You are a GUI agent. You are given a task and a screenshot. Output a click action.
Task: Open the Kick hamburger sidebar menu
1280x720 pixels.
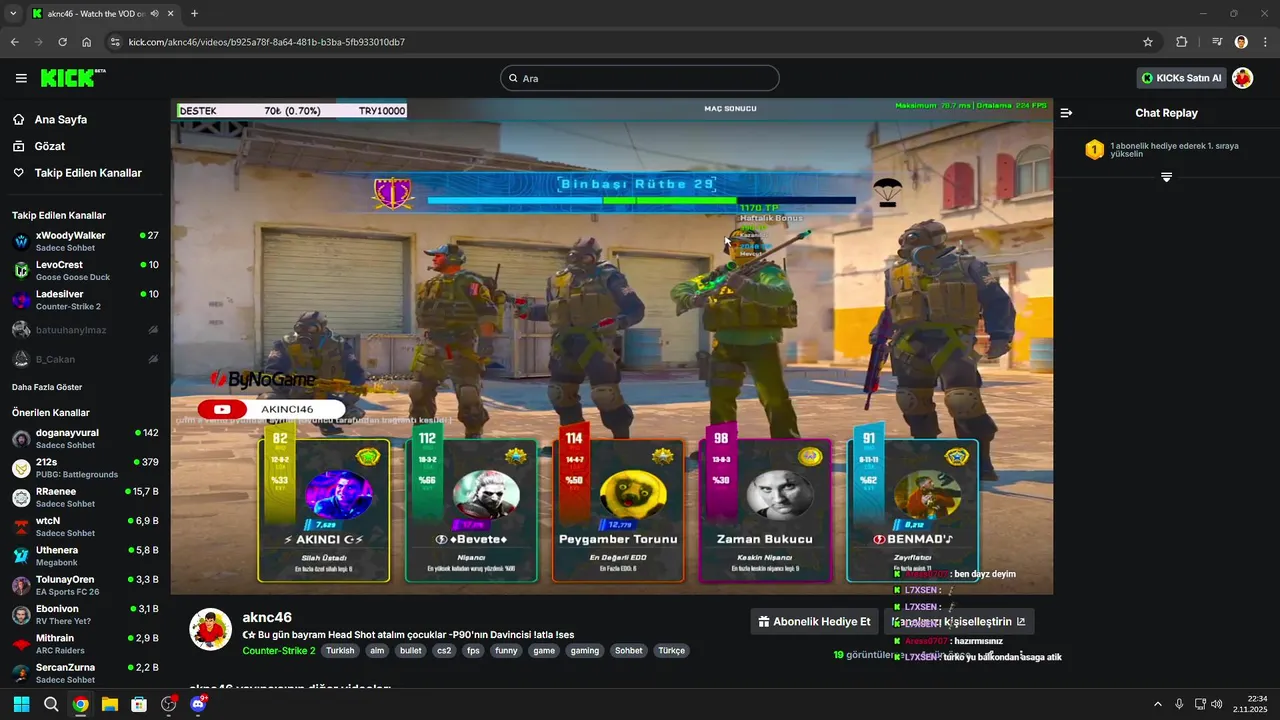click(x=21, y=78)
